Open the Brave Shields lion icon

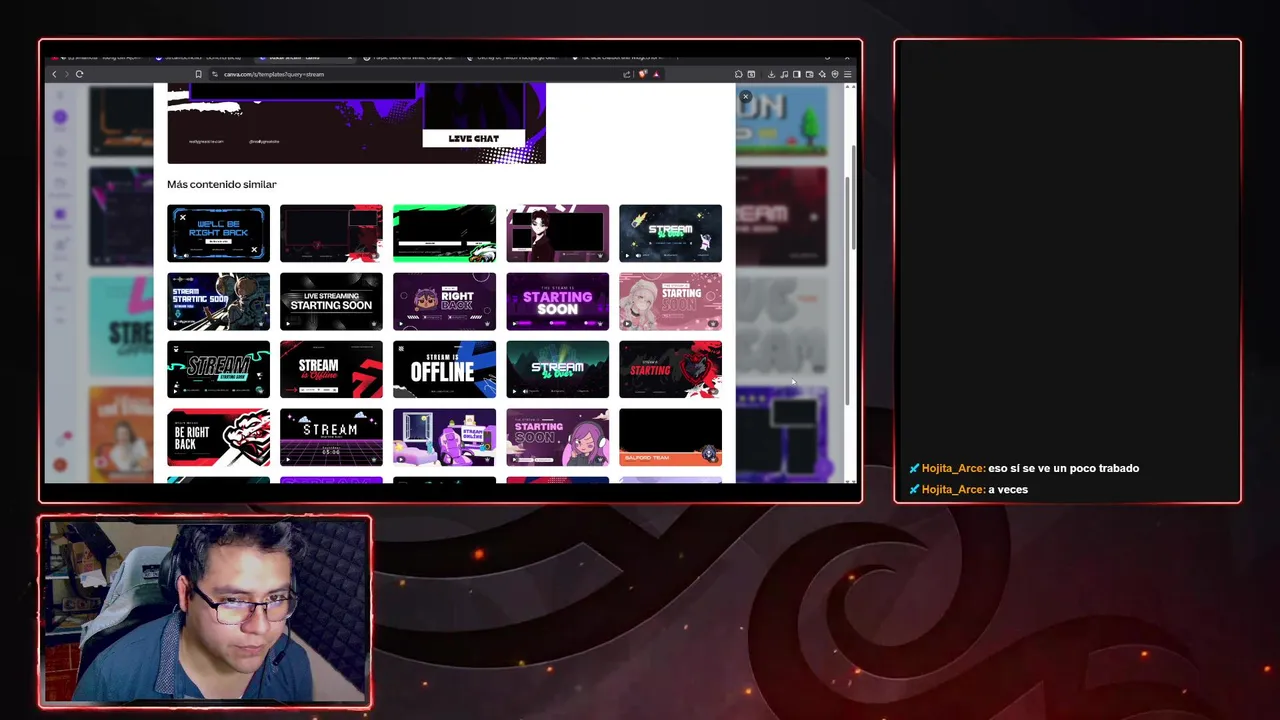643,74
